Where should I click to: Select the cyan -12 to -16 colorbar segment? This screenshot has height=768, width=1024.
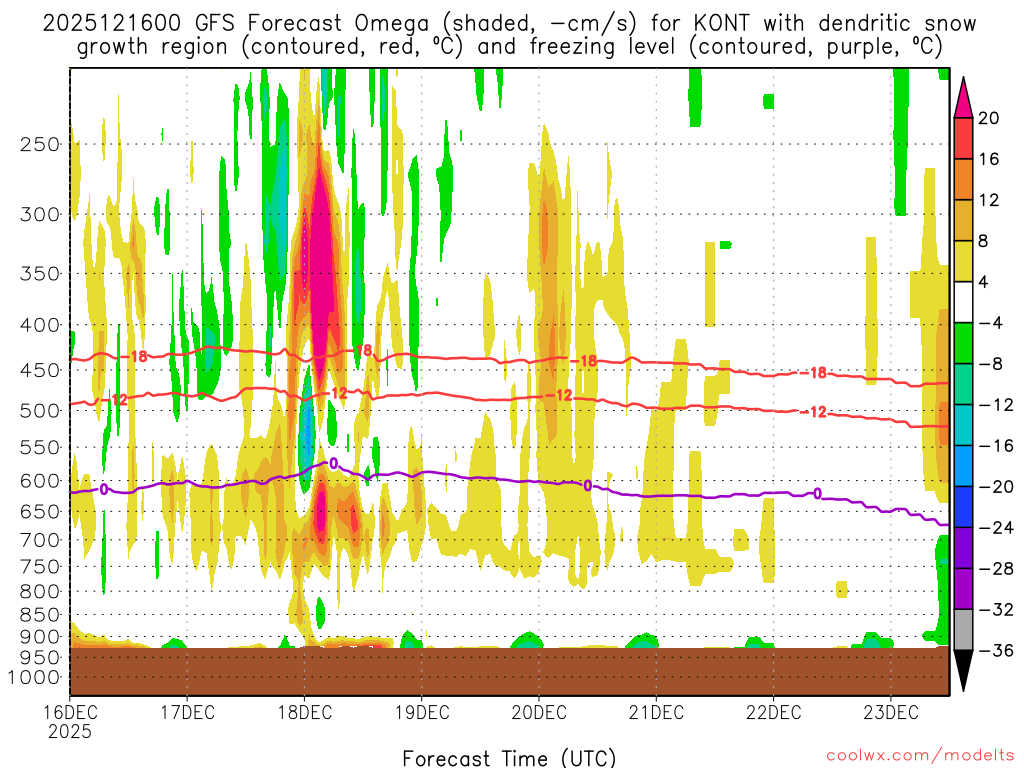tap(963, 425)
